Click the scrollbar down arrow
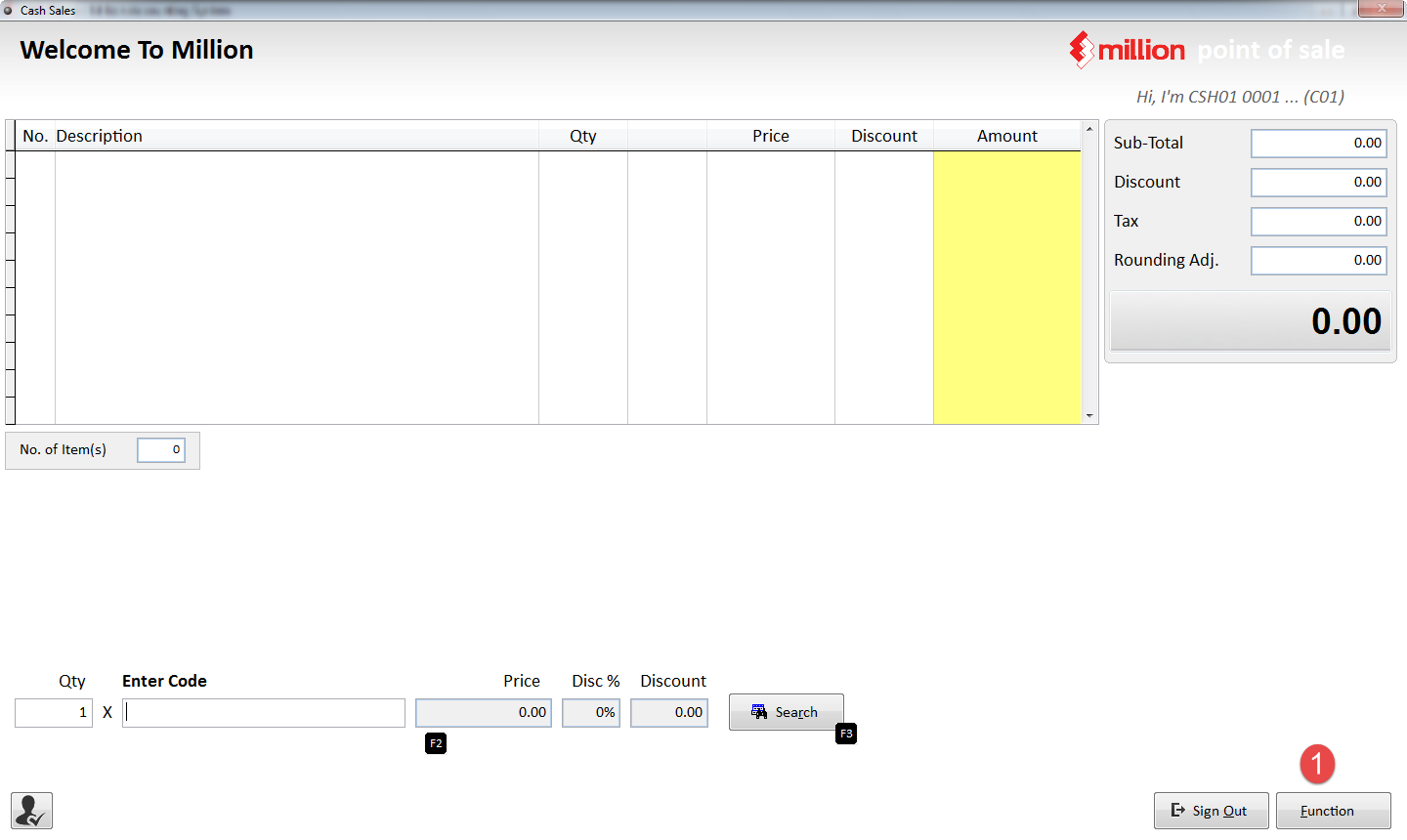 pos(1089,415)
